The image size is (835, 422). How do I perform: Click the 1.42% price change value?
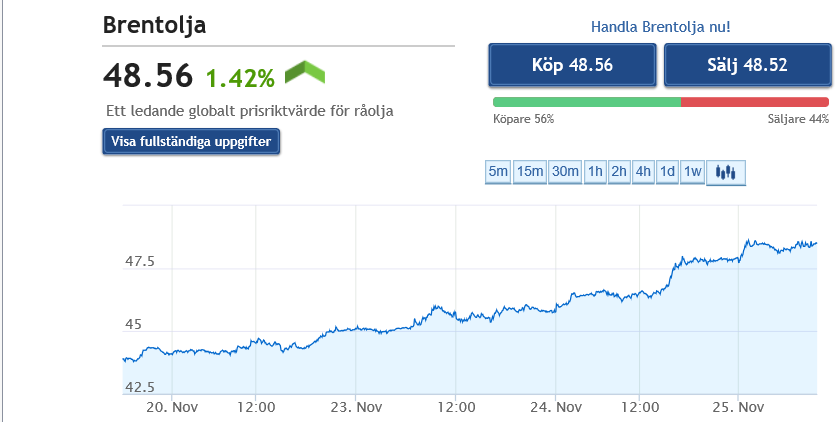(240, 78)
